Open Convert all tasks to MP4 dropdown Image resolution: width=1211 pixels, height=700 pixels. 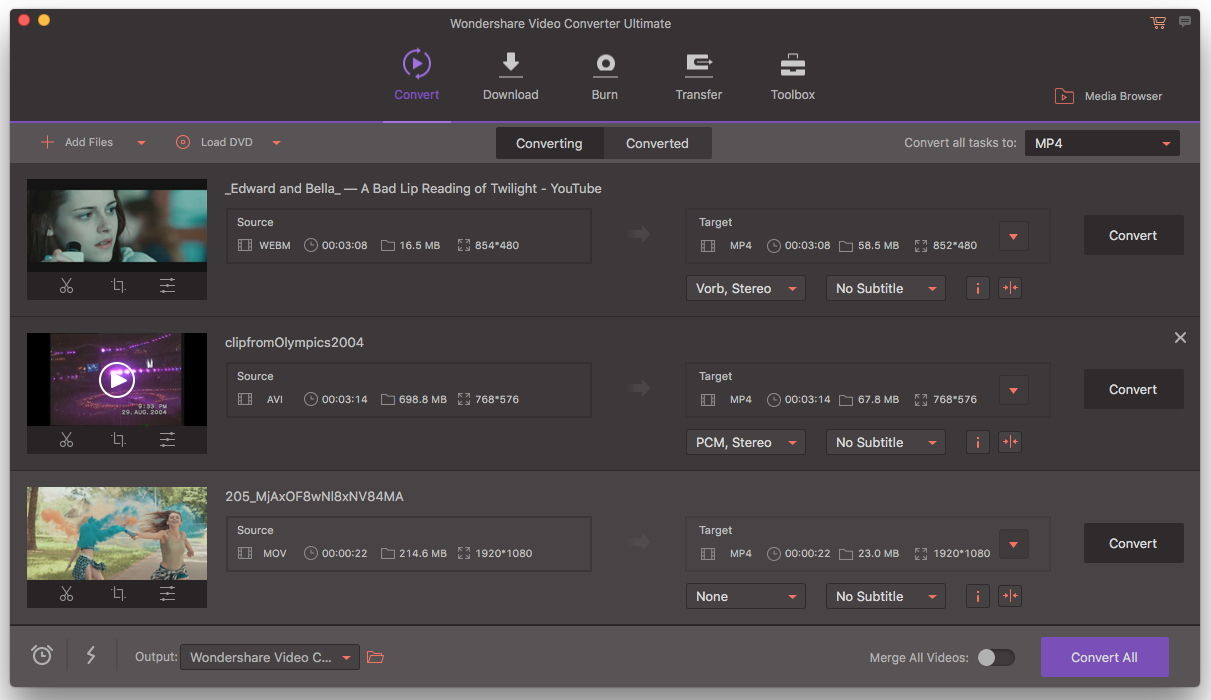tap(1102, 143)
